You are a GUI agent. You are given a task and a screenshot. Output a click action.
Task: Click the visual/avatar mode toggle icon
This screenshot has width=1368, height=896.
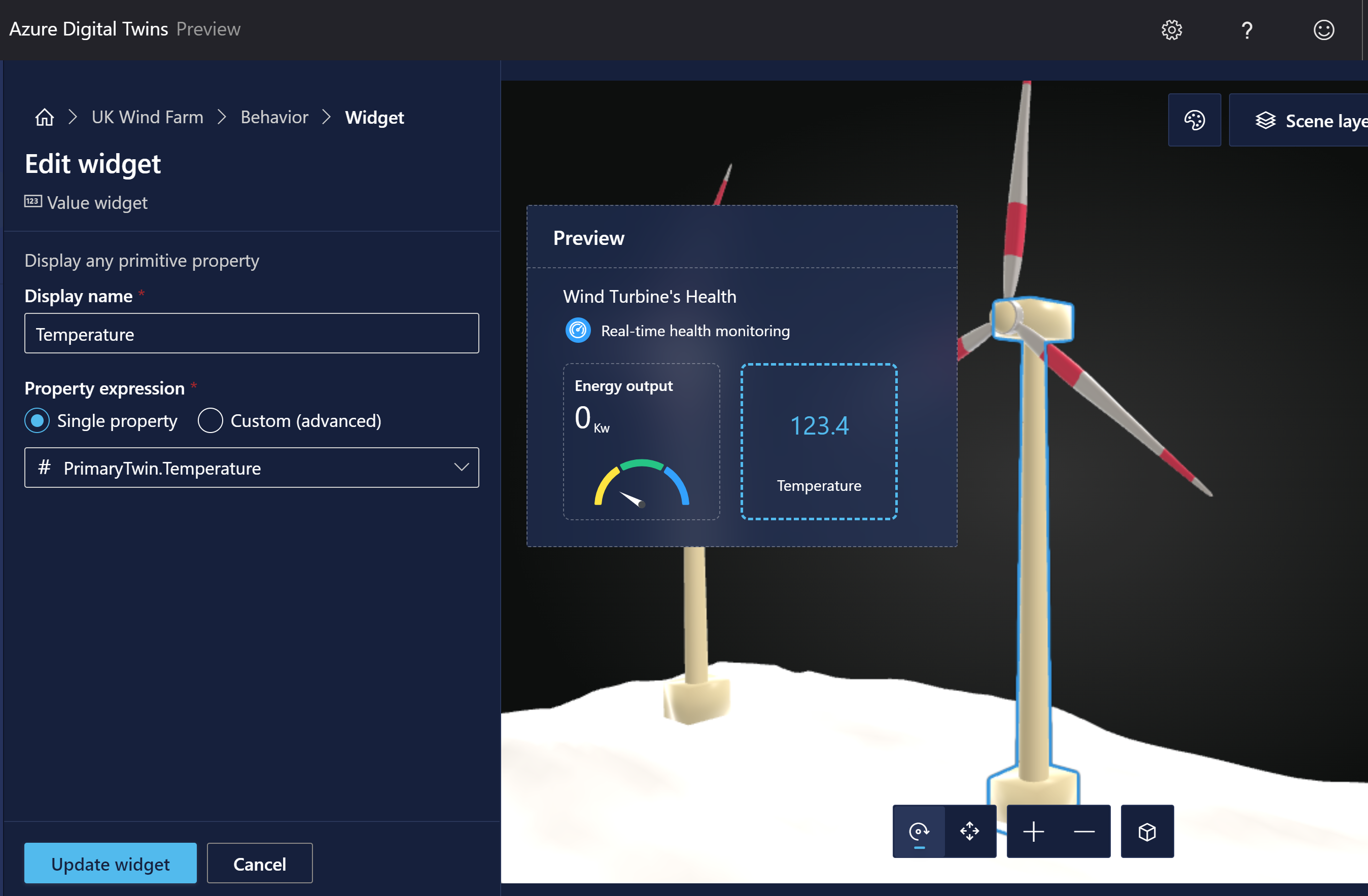click(x=1196, y=119)
